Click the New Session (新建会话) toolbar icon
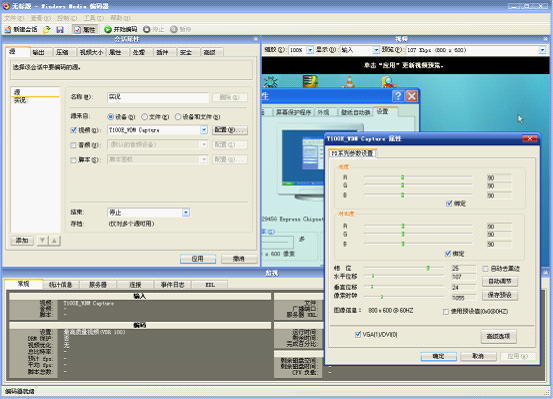The image size is (553, 399). click(8, 30)
